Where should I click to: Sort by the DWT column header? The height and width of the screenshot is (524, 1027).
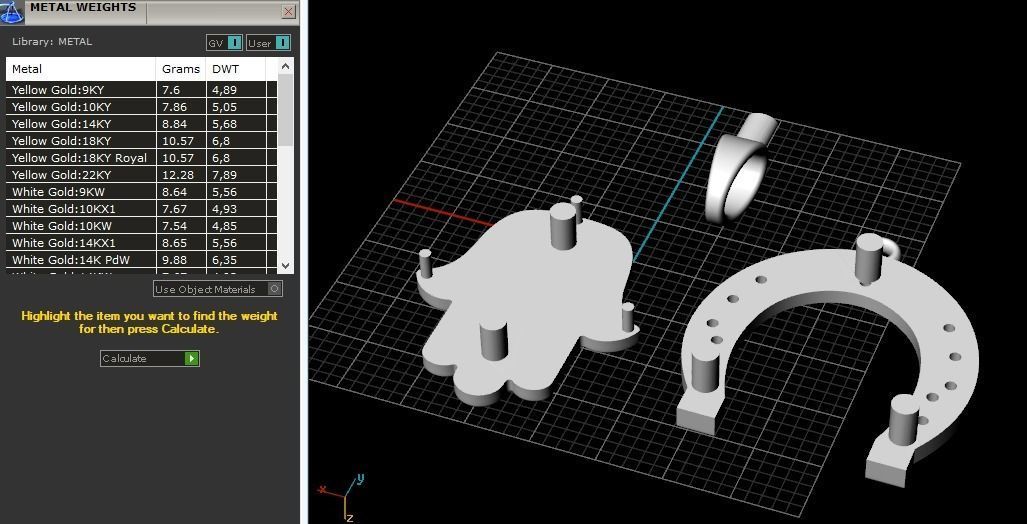(x=236, y=69)
